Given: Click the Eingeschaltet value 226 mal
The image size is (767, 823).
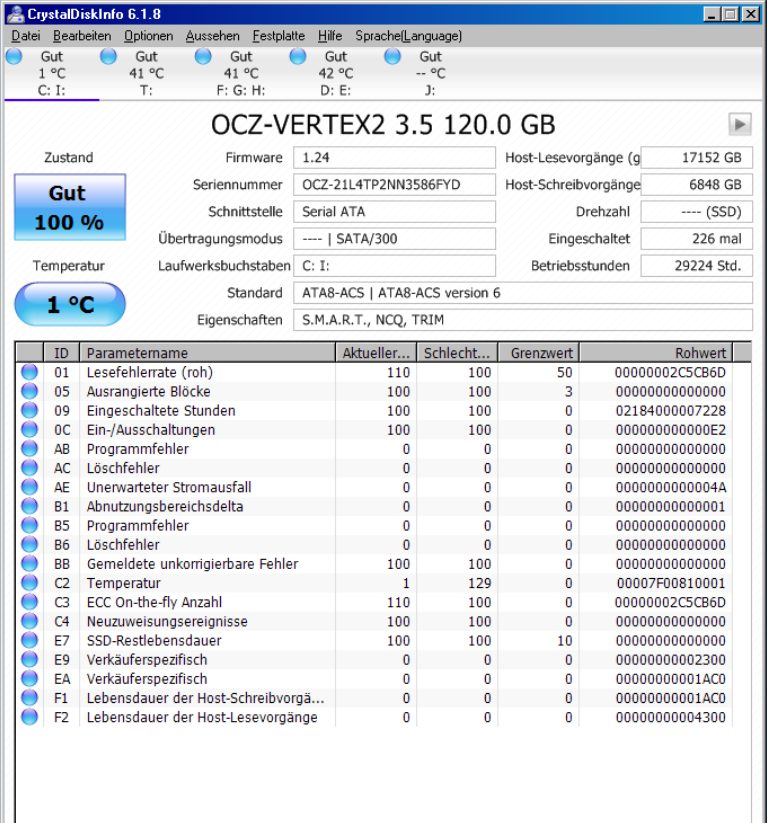Looking at the screenshot, I should pos(697,239).
